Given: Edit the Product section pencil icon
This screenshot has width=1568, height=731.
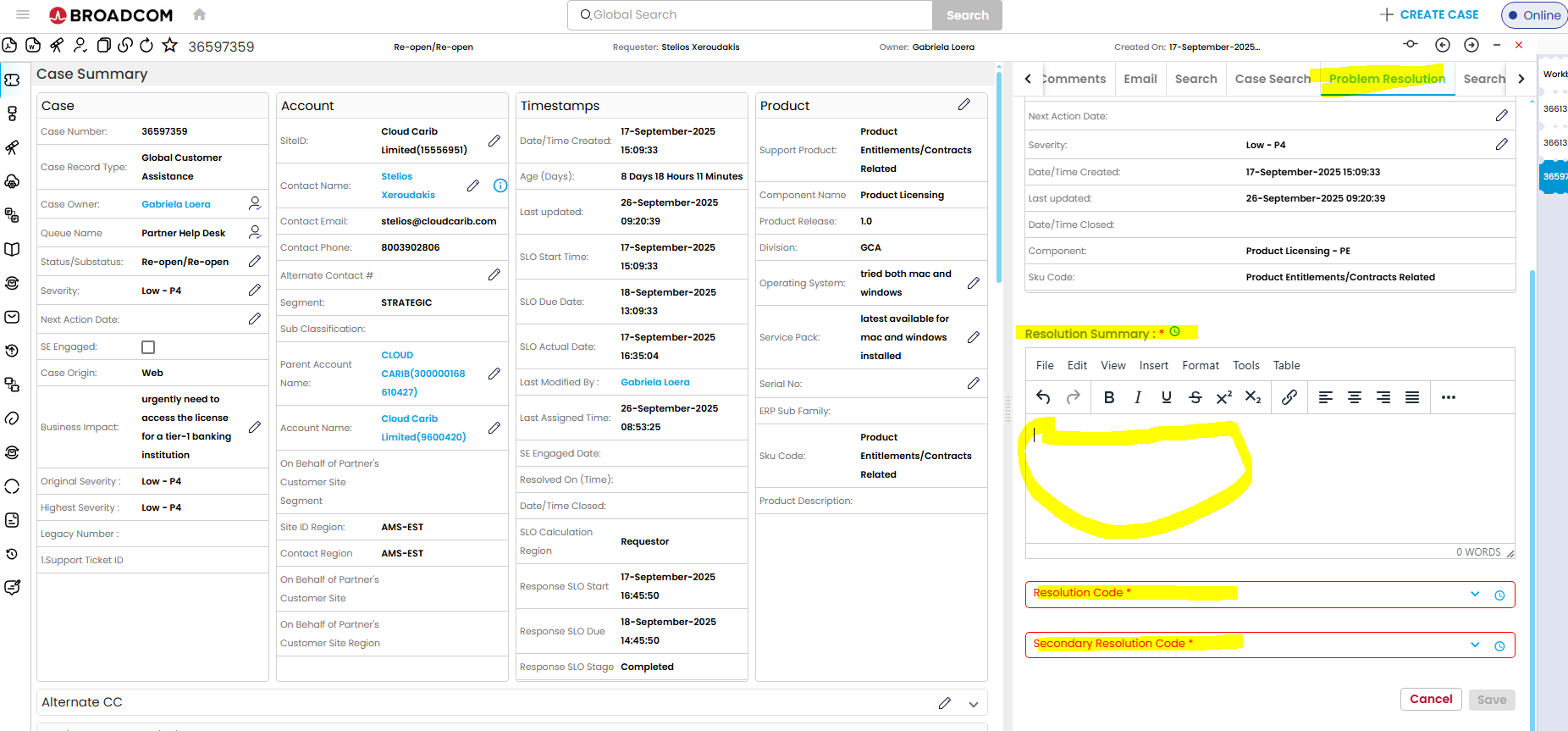Looking at the screenshot, I should pyautogui.click(x=963, y=104).
